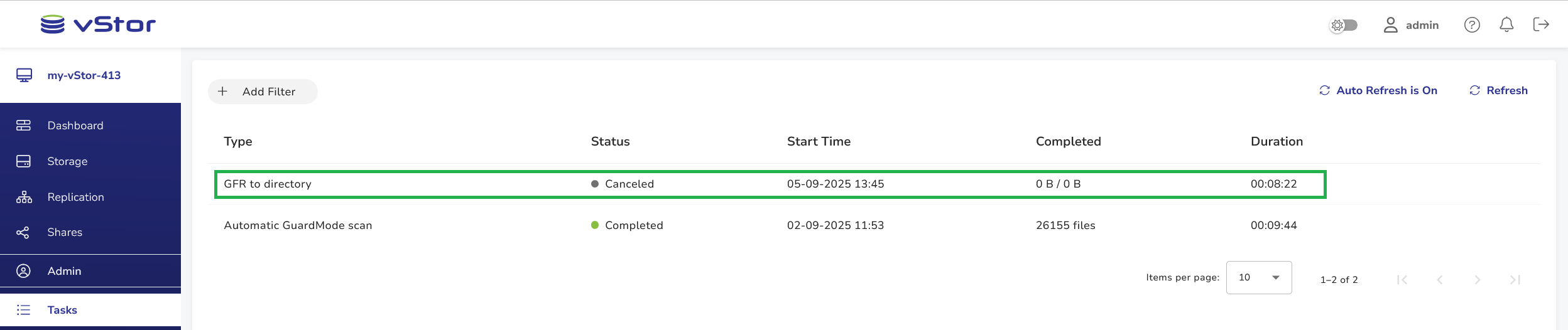Toggle Auto Refresh setting
Viewport: 1568px width, 330px height.
[x=1378, y=90]
